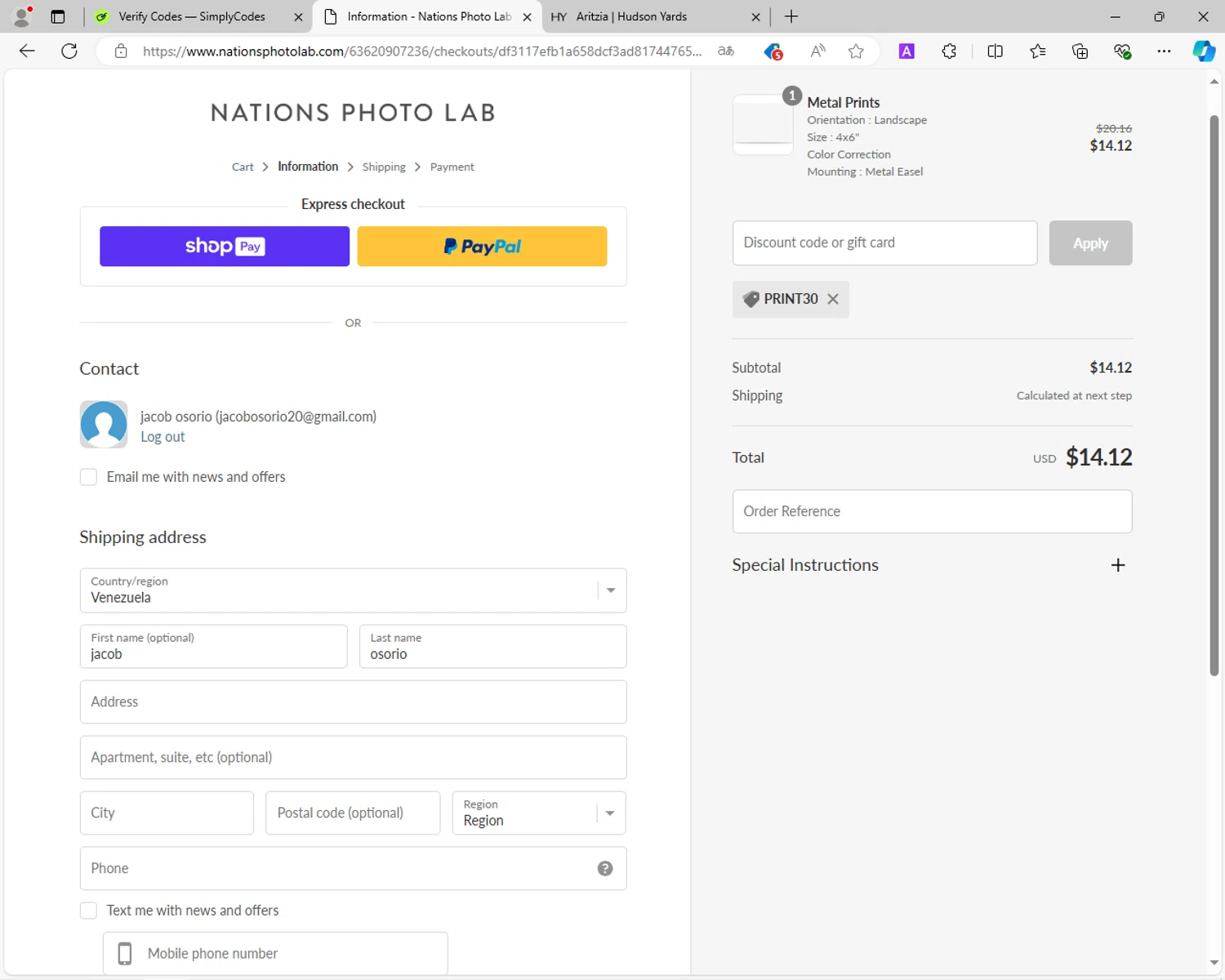1225x980 pixels.
Task: Click the scrollbar down arrow
Action: pyautogui.click(x=1214, y=964)
